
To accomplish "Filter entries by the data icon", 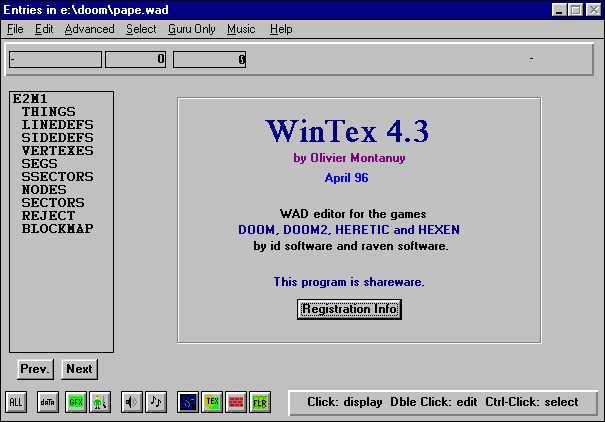I will pos(47,402).
